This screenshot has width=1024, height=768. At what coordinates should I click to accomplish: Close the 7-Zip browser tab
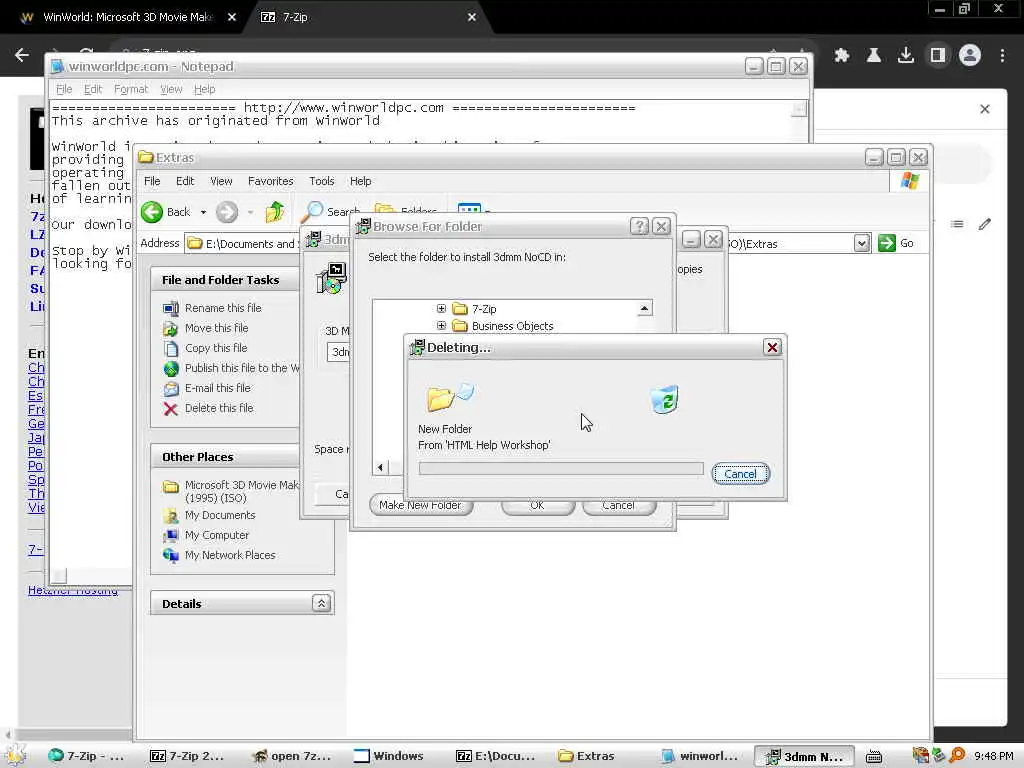coord(472,17)
